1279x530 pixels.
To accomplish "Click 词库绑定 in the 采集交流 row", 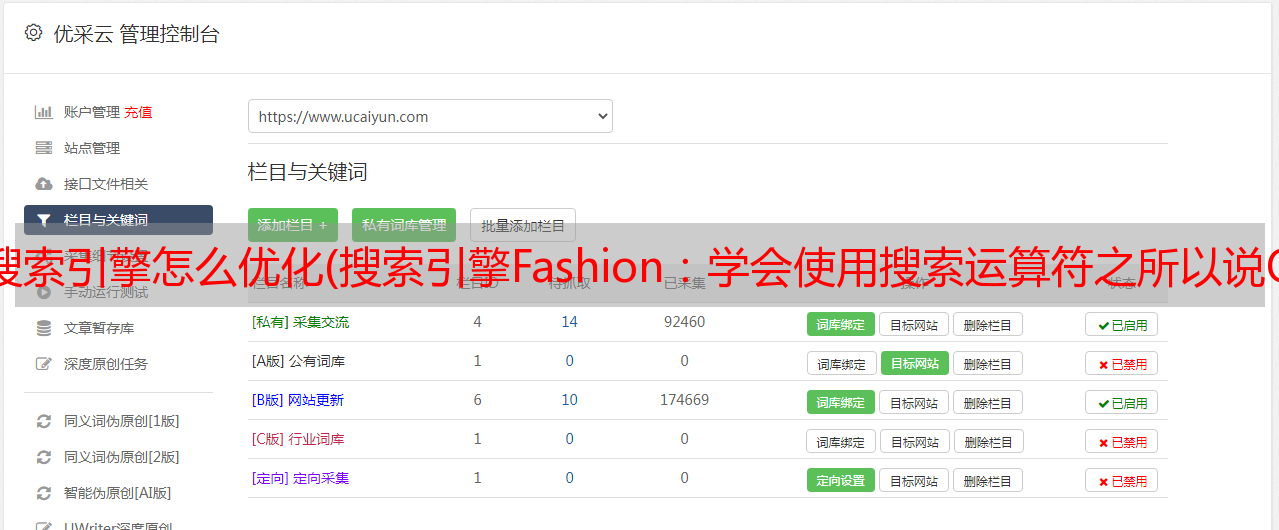I will pyautogui.click(x=841, y=324).
